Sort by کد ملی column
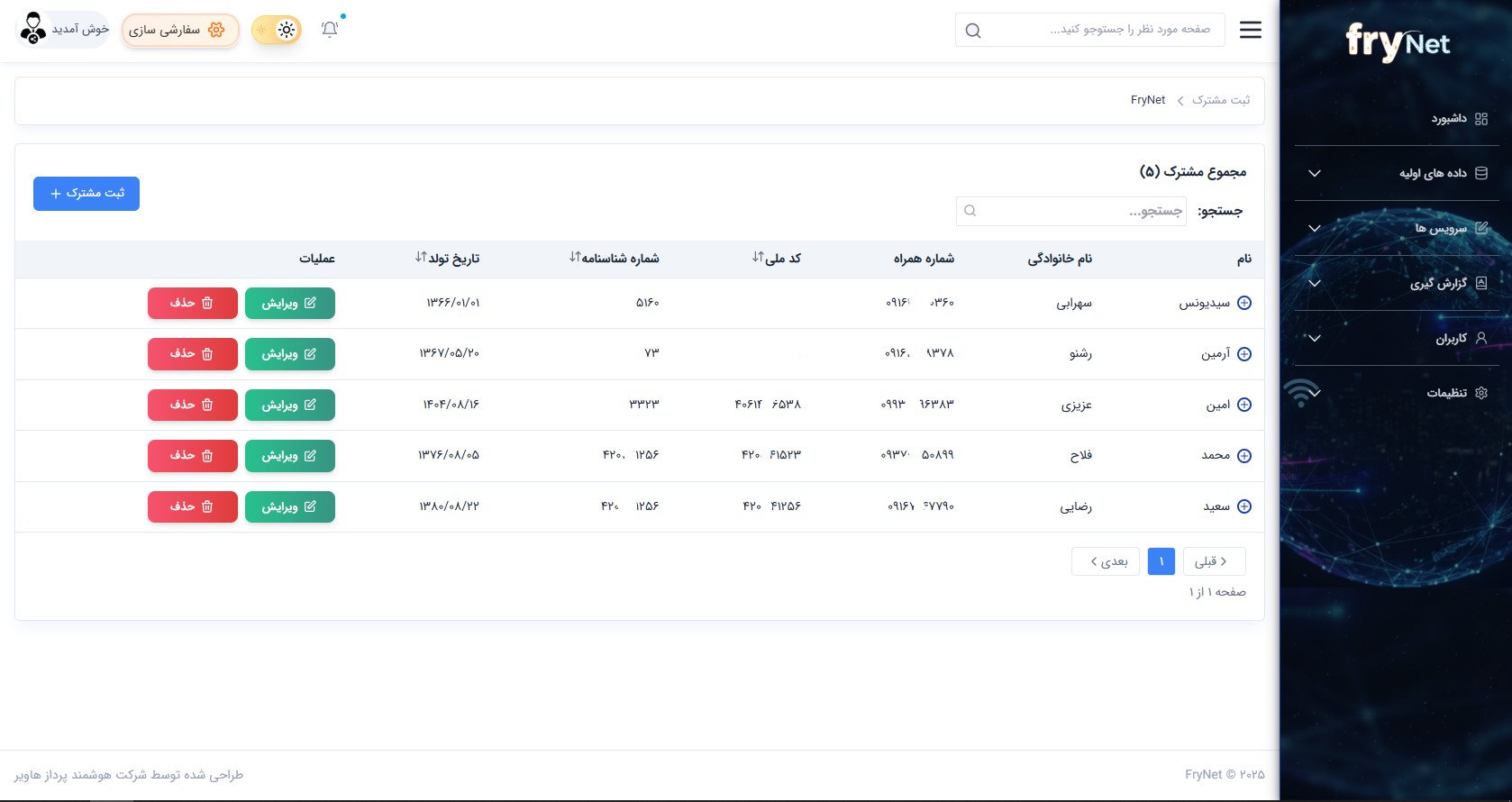1512x802 pixels. click(x=776, y=259)
